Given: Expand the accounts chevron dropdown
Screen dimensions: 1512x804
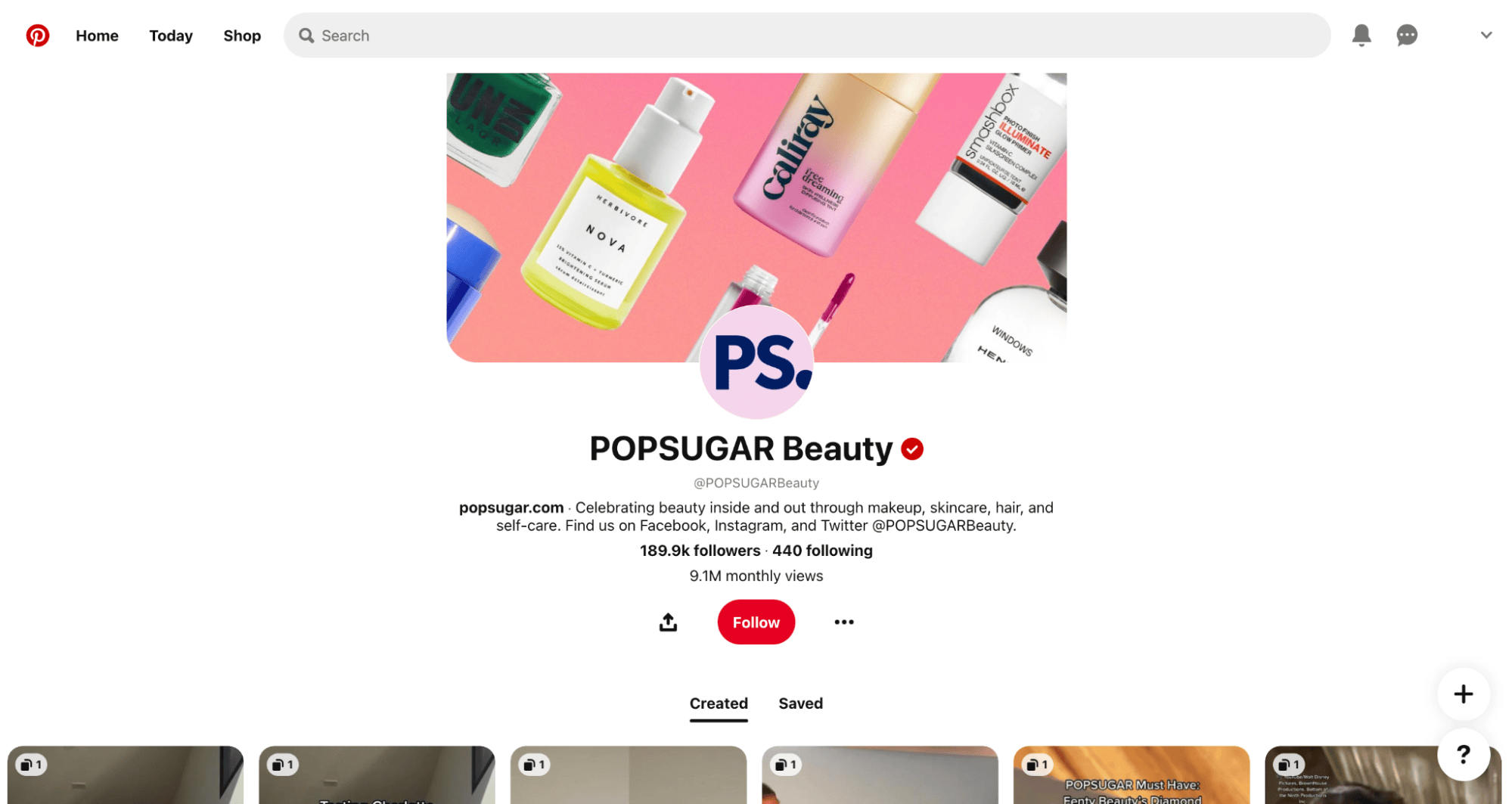Looking at the screenshot, I should click(x=1486, y=36).
